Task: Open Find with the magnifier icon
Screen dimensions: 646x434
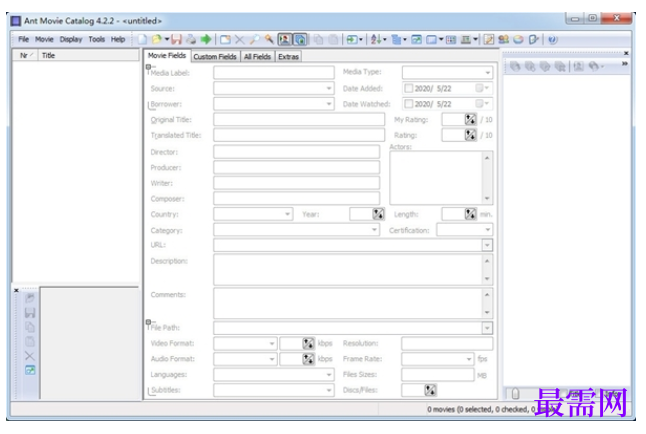Action: 254,40
